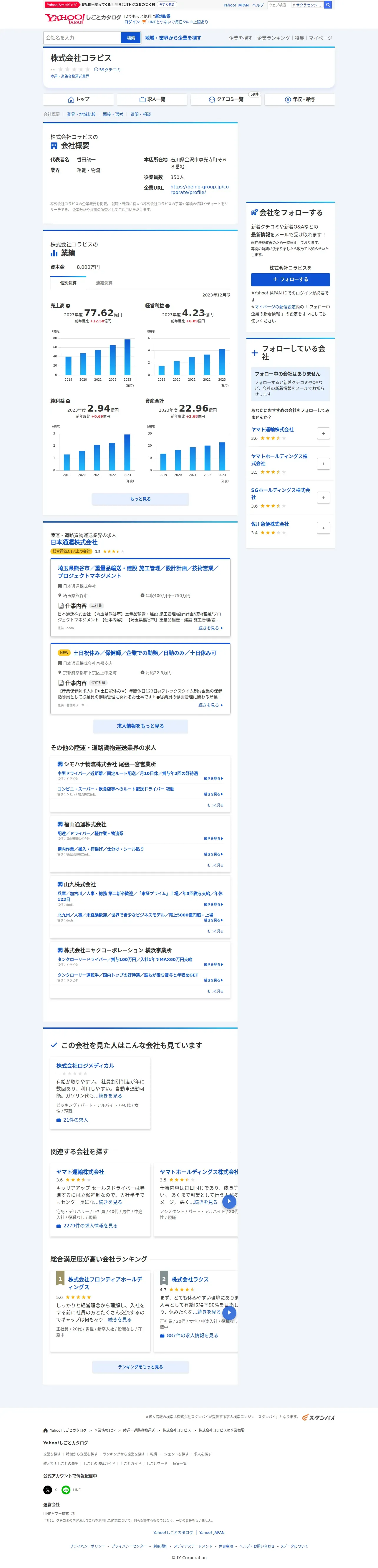The height and width of the screenshot is (1568, 378).
Task: Open 株式会社フロンティアホールディングス ranking link
Action: (105, 1283)
